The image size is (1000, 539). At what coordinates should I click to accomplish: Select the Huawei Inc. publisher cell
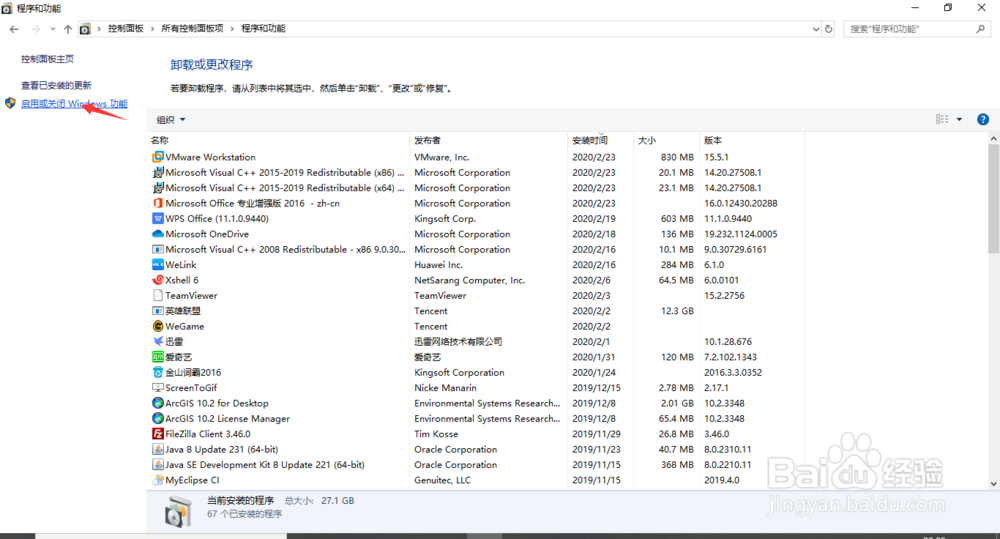click(x=438, y=264)
